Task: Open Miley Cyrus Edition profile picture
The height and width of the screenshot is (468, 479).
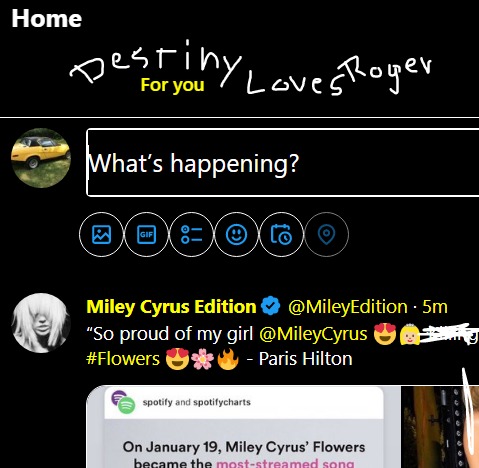Action: pyautogui.click(x=41, y=323)
